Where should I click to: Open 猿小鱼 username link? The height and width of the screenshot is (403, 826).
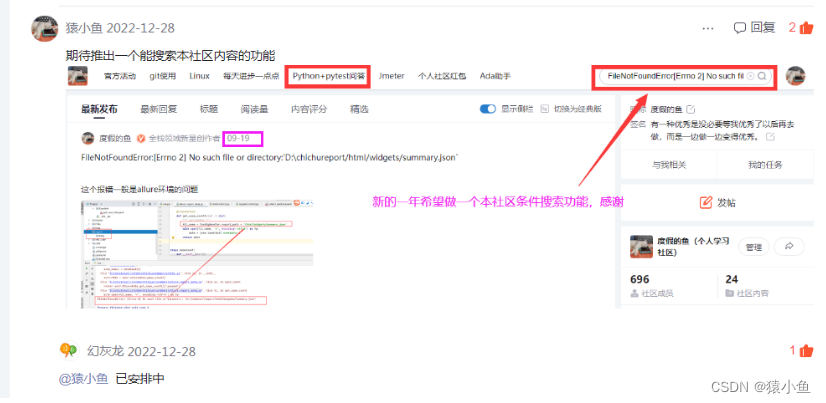pyautogui.click(x=83, y=28)
